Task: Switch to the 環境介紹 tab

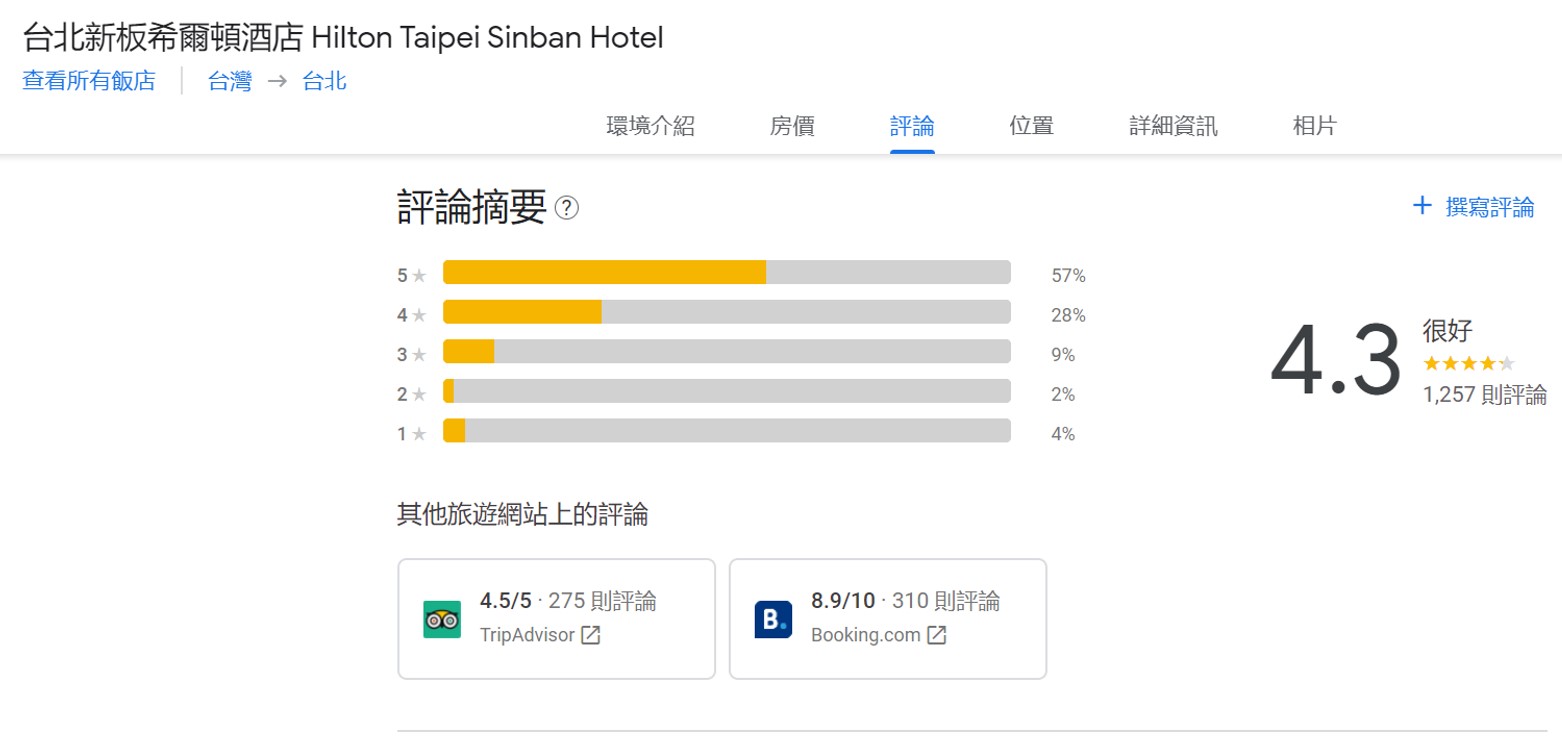Action: (x=650, y=126)
